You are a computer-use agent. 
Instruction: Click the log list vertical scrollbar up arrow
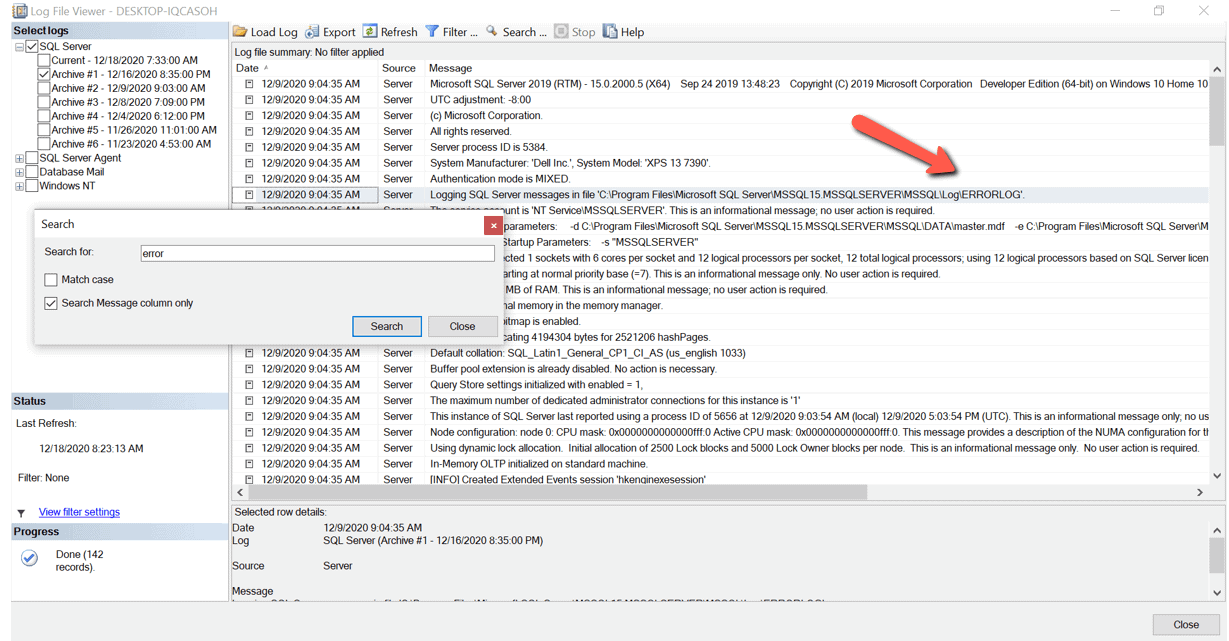pos(1217,70)
